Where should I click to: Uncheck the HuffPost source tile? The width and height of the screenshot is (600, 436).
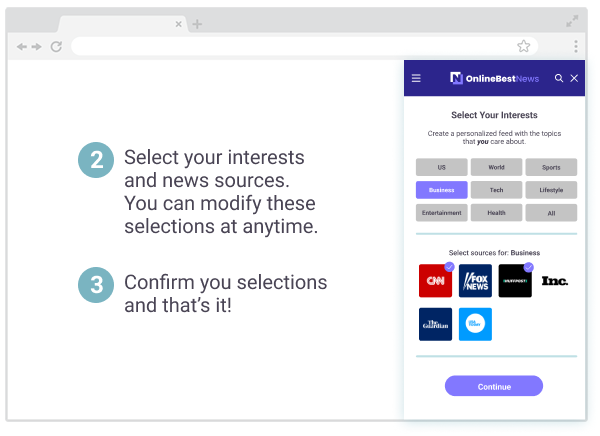pos(515,281)
